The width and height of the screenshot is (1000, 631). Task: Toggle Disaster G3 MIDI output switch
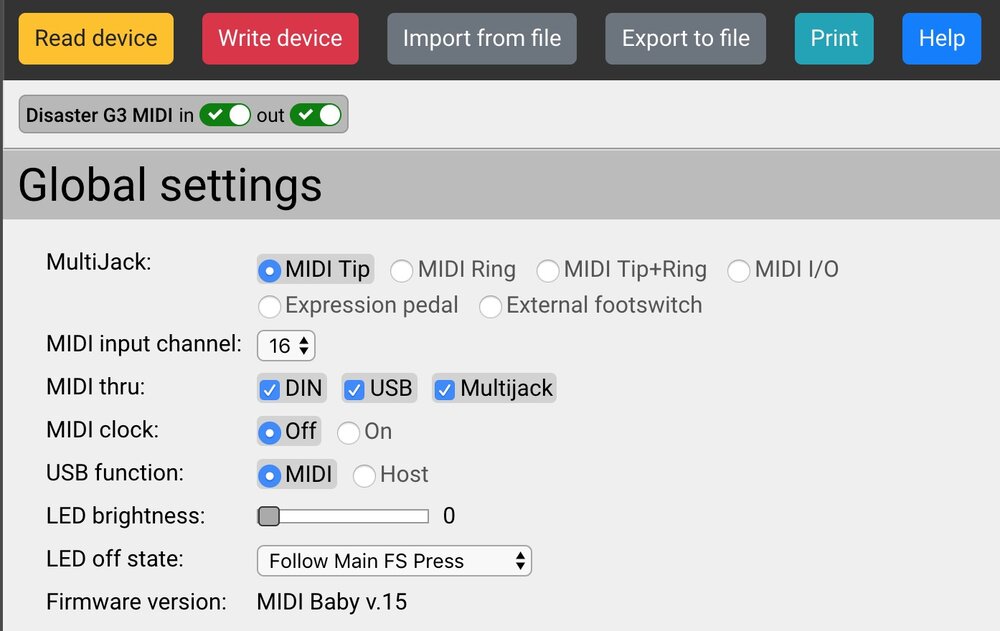[316, 115]
